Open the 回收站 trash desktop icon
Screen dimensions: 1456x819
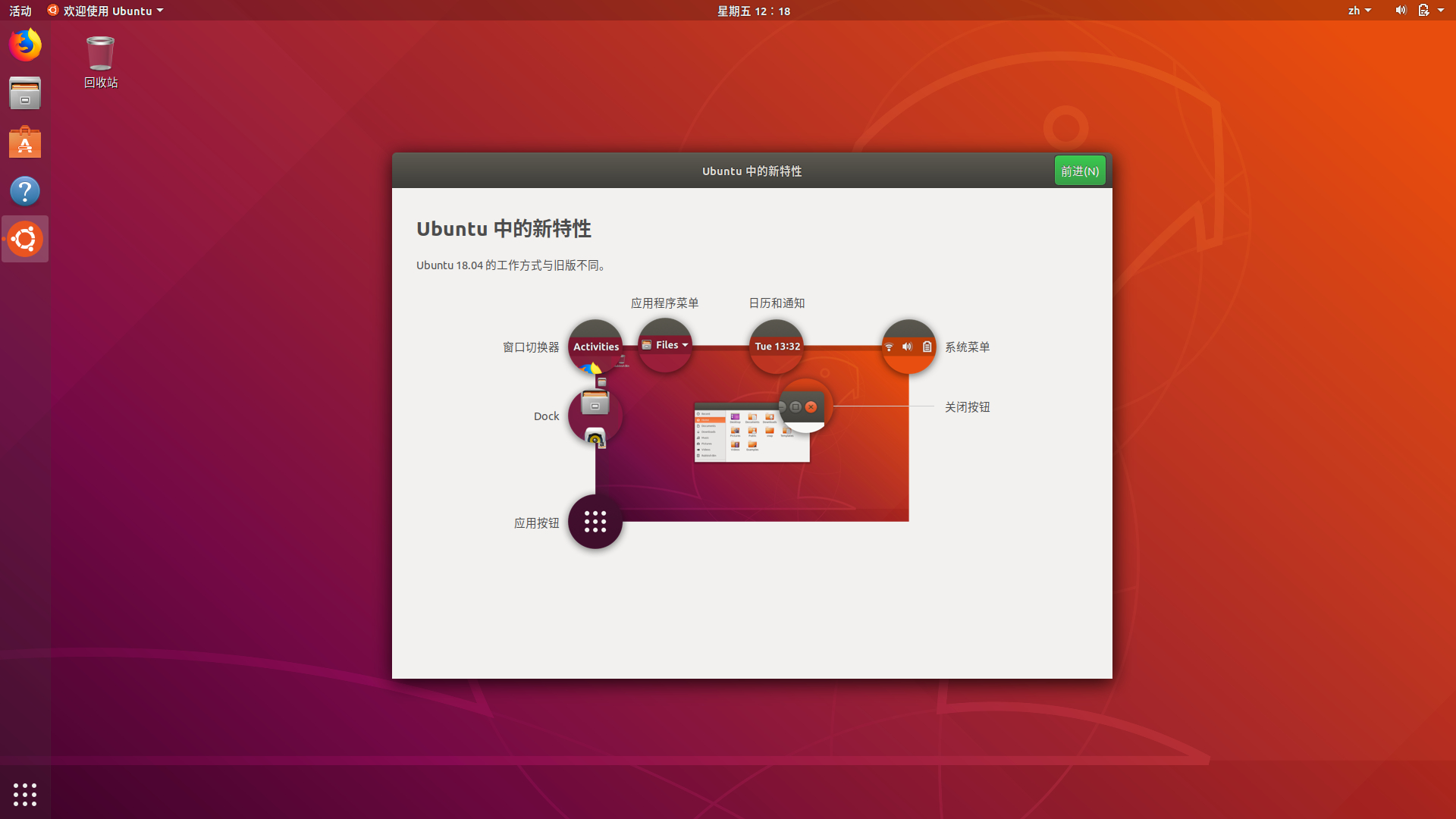click(100, 61)
